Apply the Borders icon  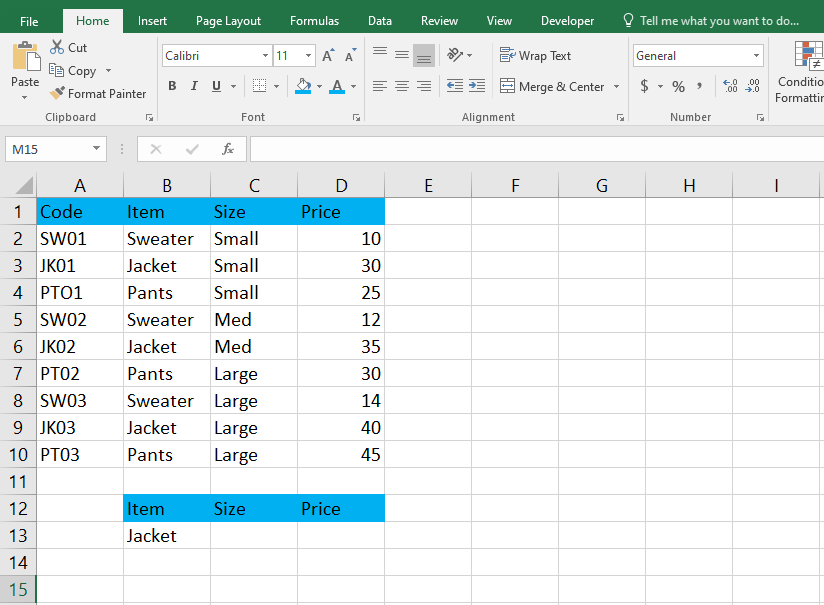(x=259, y=86)
